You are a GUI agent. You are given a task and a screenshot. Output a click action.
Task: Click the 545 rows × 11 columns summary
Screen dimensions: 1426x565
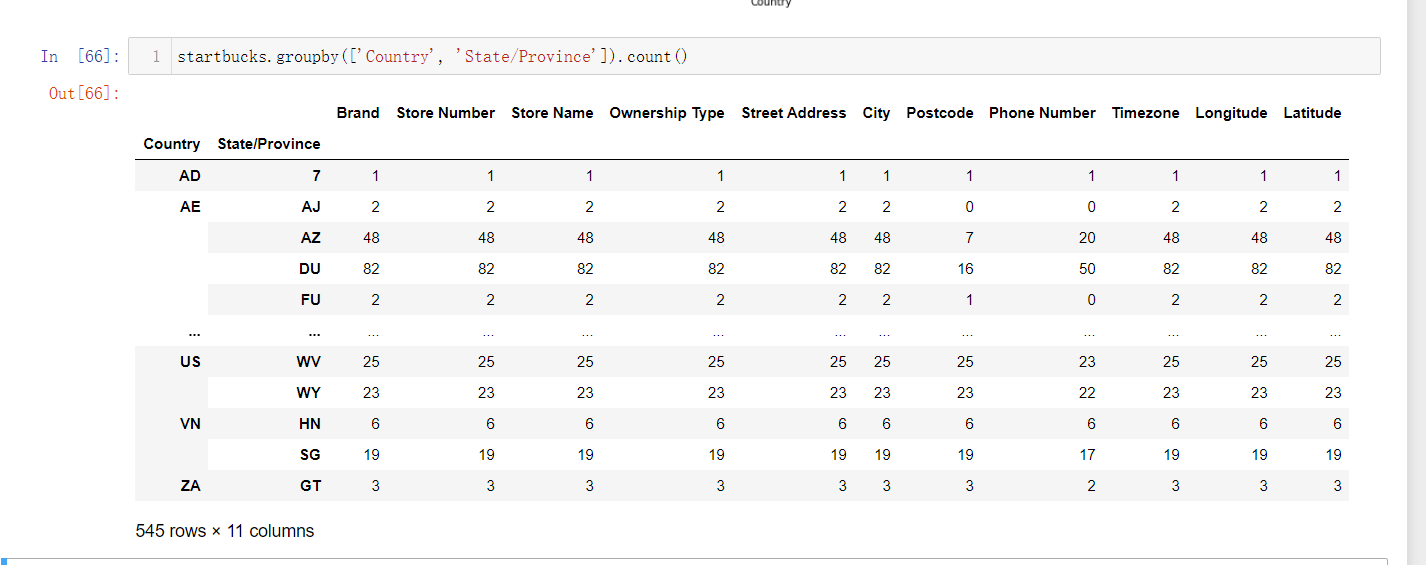click(x=225, y=531)
